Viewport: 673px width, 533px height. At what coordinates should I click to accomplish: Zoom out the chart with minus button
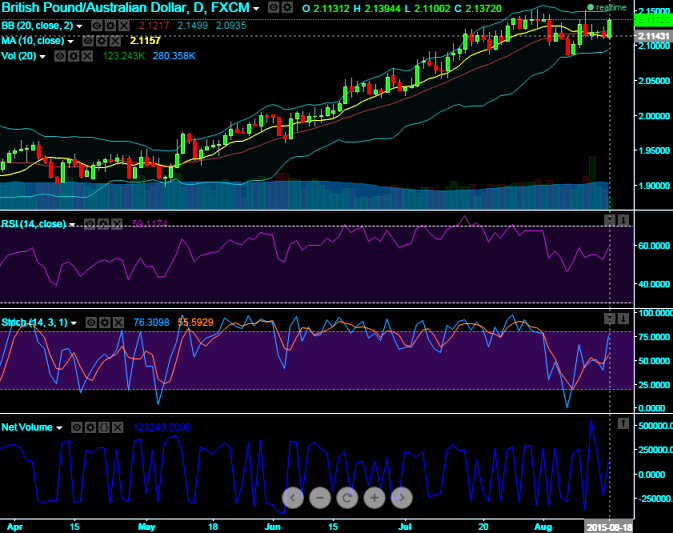320,498
